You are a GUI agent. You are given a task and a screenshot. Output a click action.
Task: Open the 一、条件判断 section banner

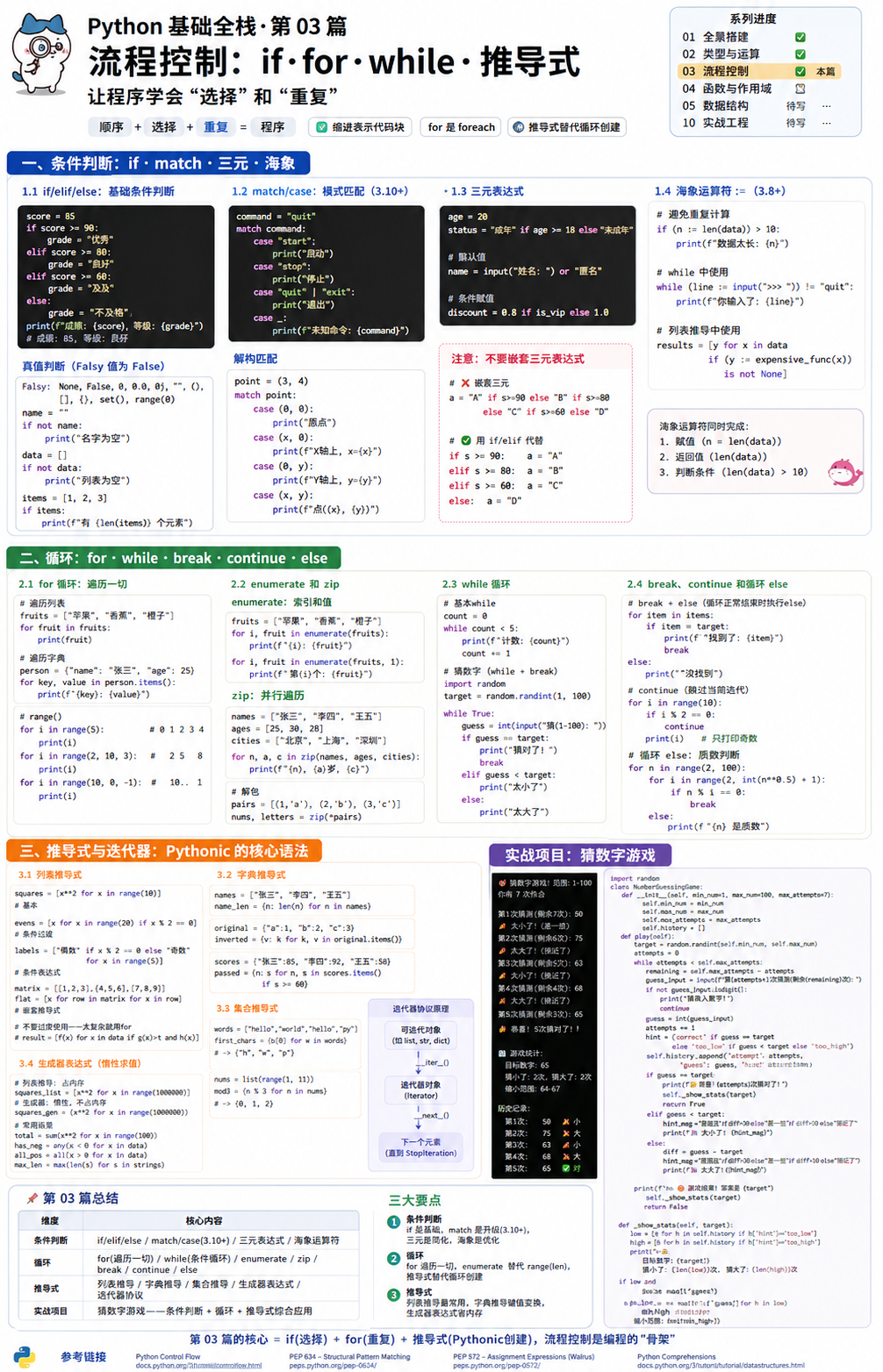[x=158, y=162]
